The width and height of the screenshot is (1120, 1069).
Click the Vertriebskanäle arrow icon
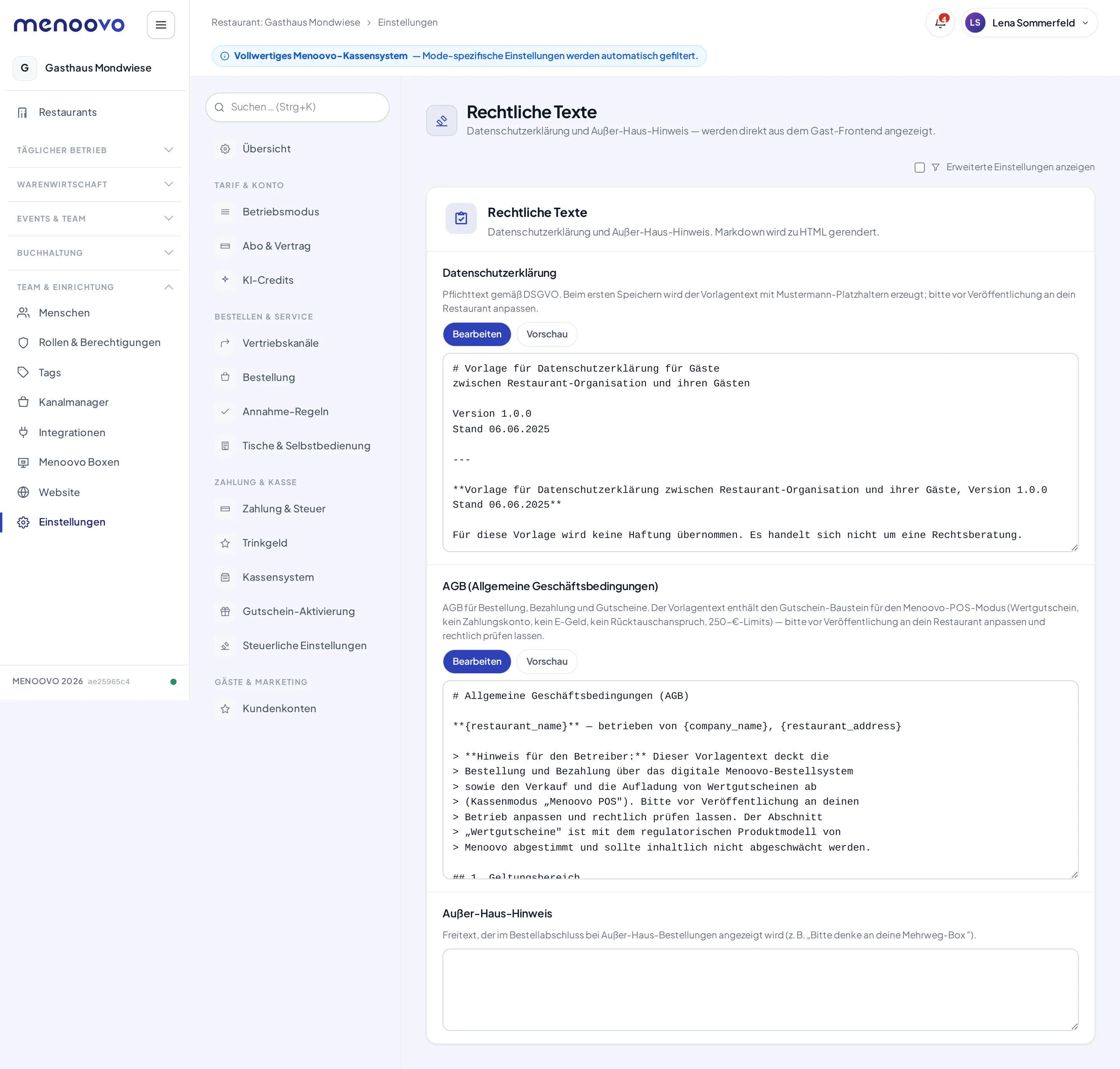[225, 343]
